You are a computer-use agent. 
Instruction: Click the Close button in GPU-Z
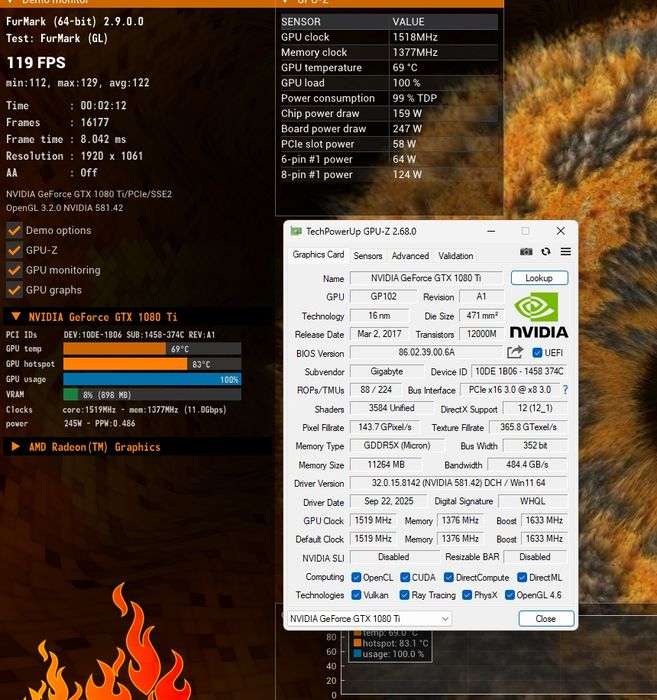[546, 619]
